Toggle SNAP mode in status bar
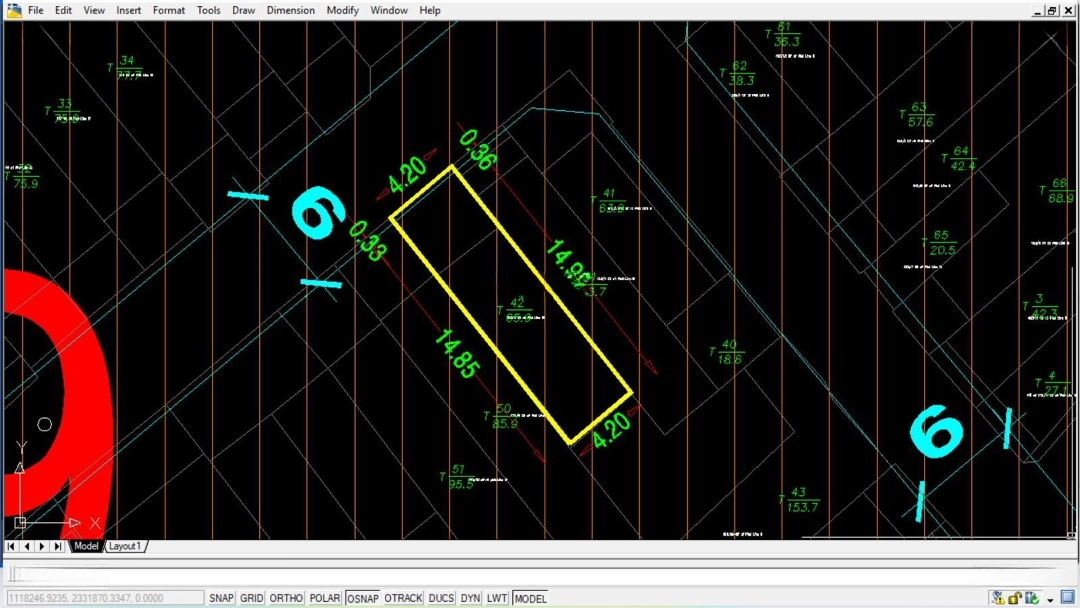Image resolution: width=1080 pixels, height=608 pixels. 221,598
